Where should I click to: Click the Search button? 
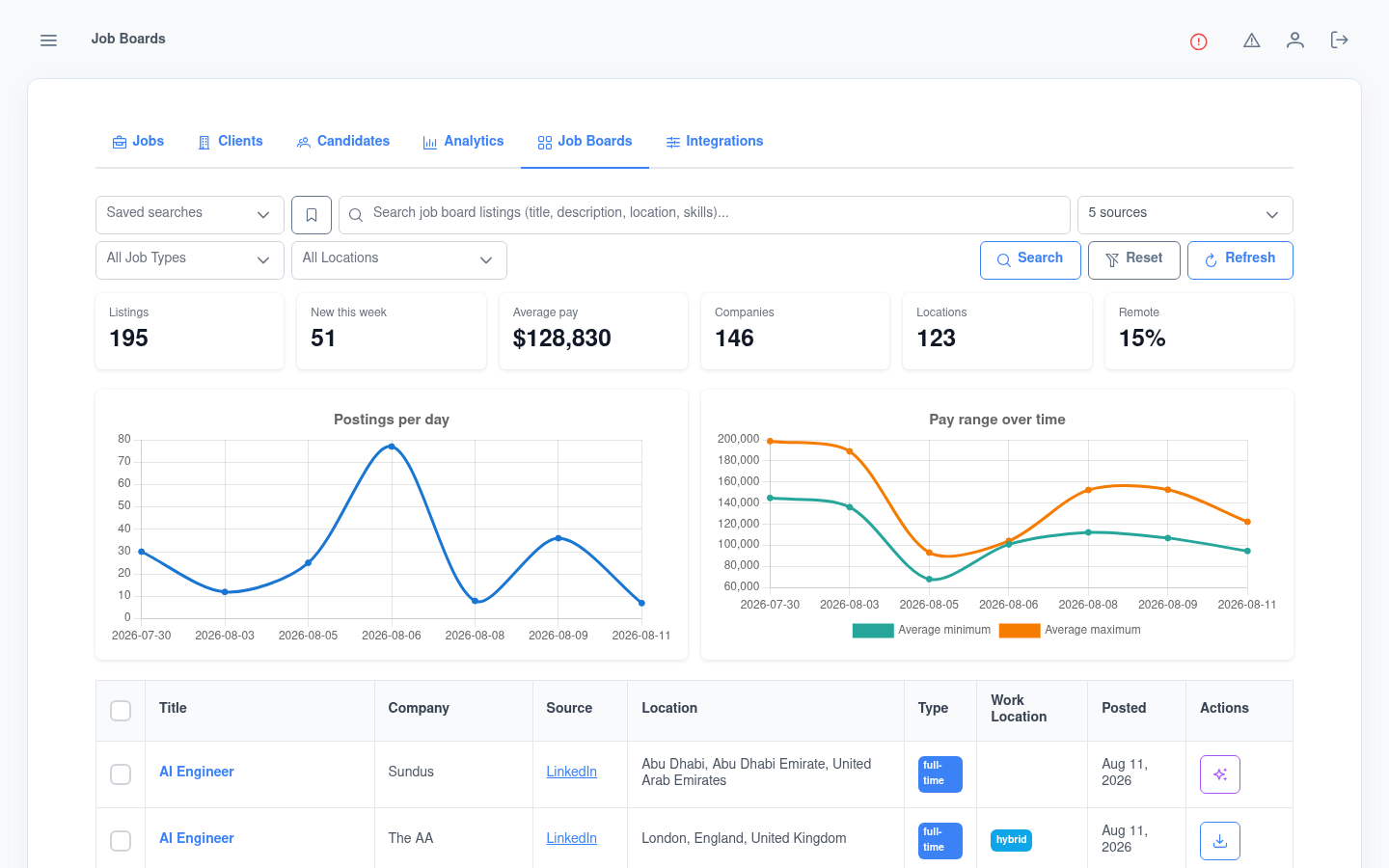[1030, 260]
